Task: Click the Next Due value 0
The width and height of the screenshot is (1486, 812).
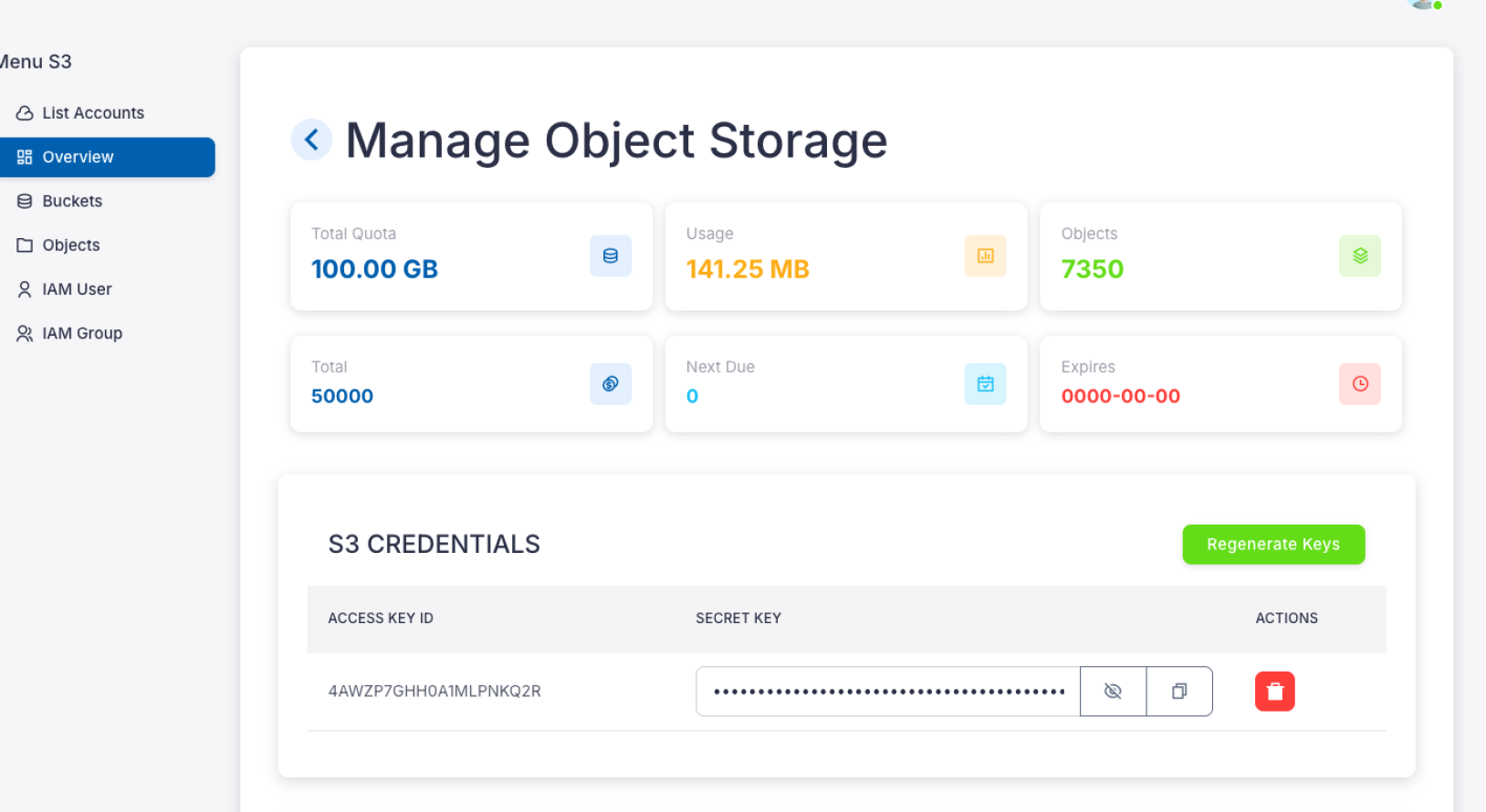Action: point(692,396)
